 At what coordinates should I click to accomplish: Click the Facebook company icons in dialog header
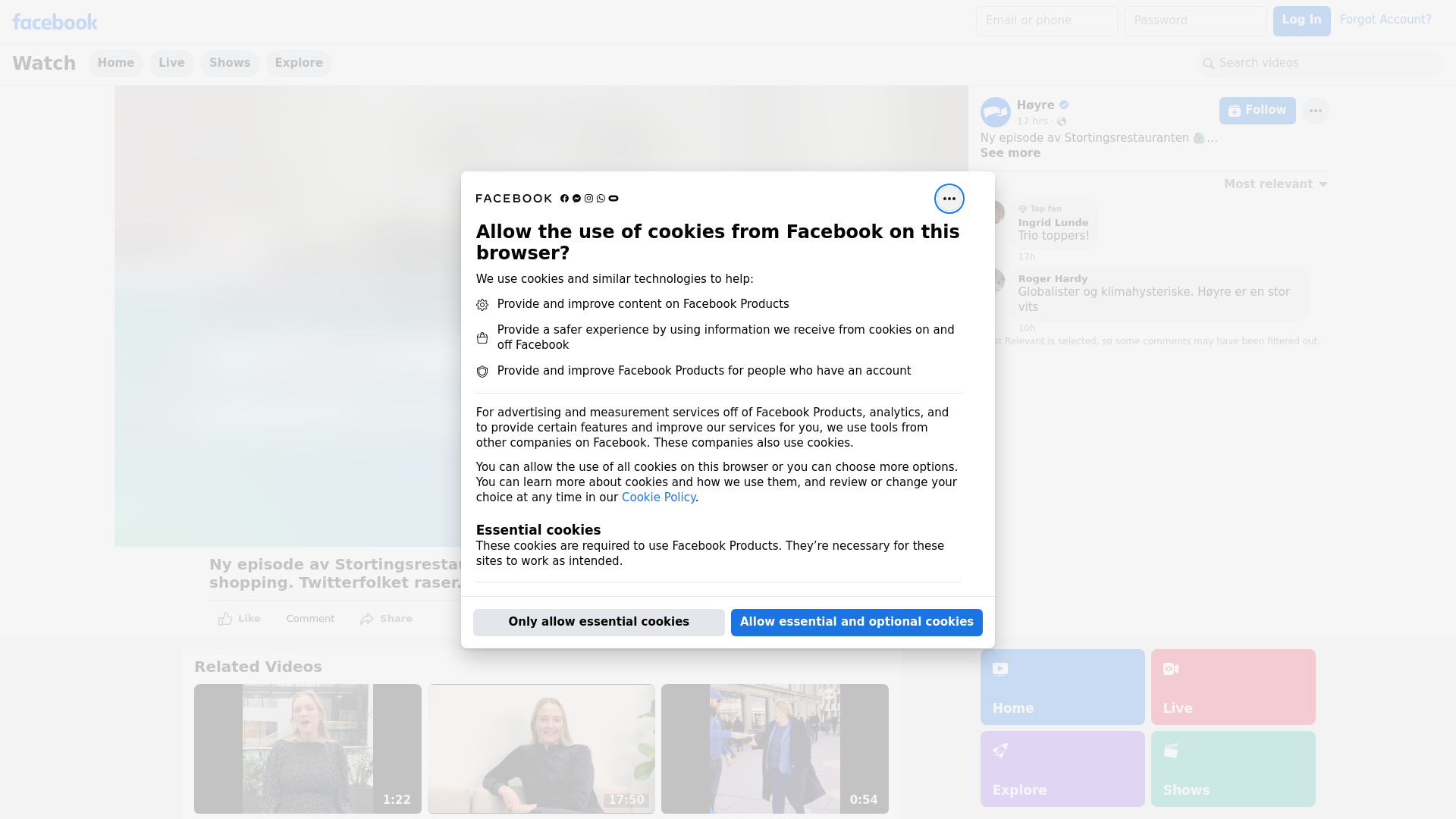[589, 199]
